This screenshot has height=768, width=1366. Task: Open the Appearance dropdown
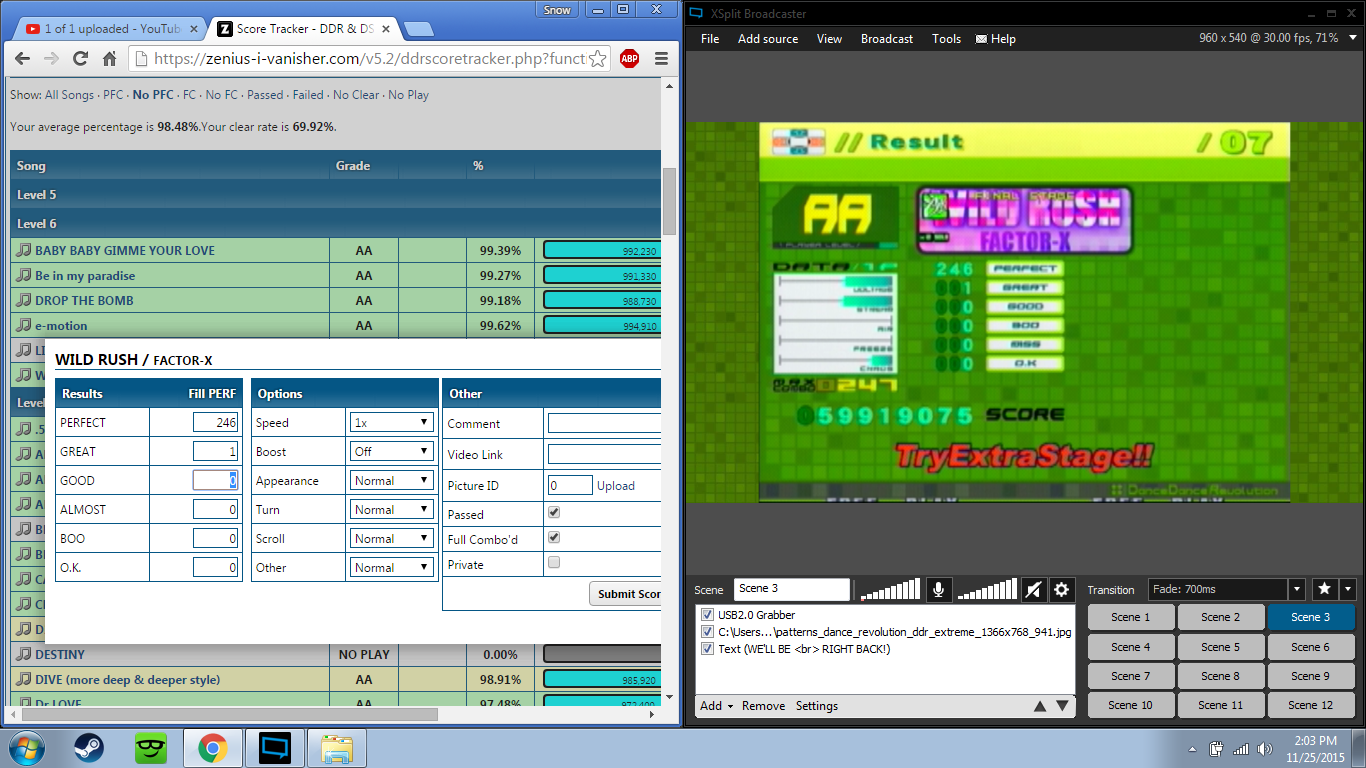point(391,480)
